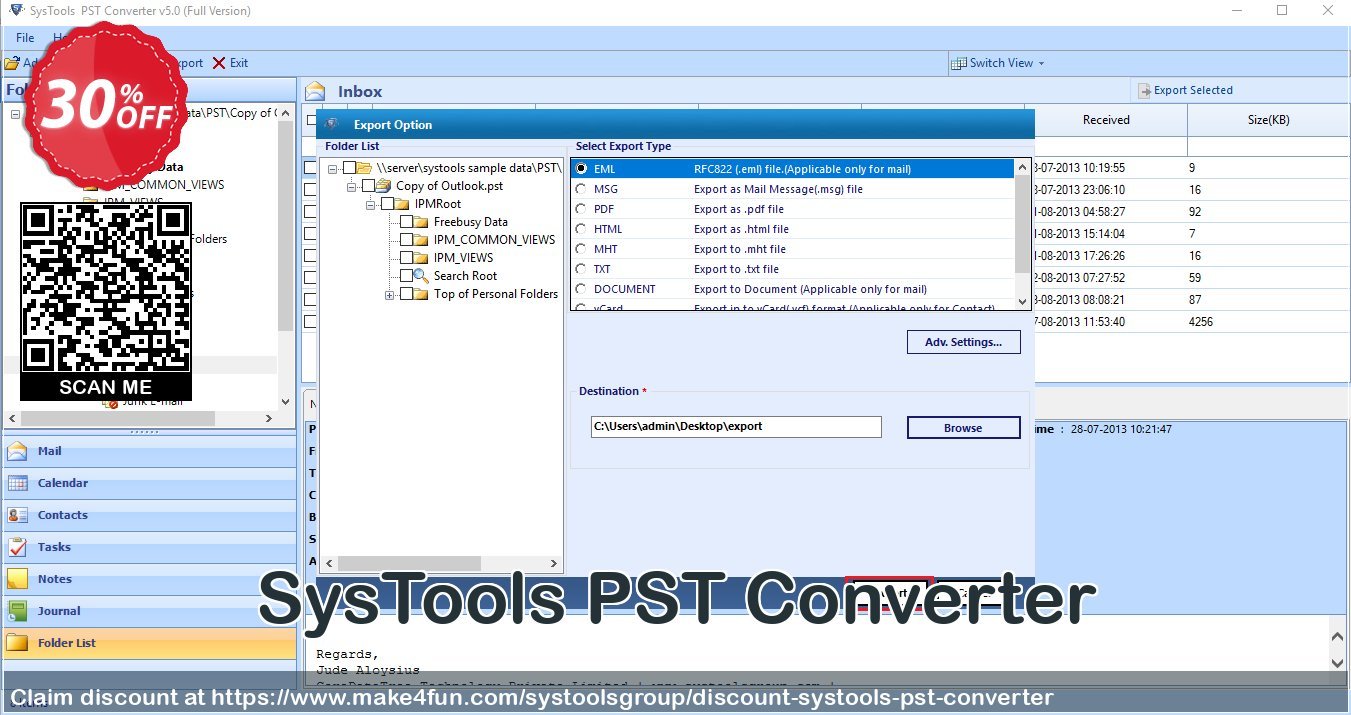Check the Top of Personal Folders checkbox
Image resolution: width=1351 pixels, height=715 pixels.
click(406, 294)
